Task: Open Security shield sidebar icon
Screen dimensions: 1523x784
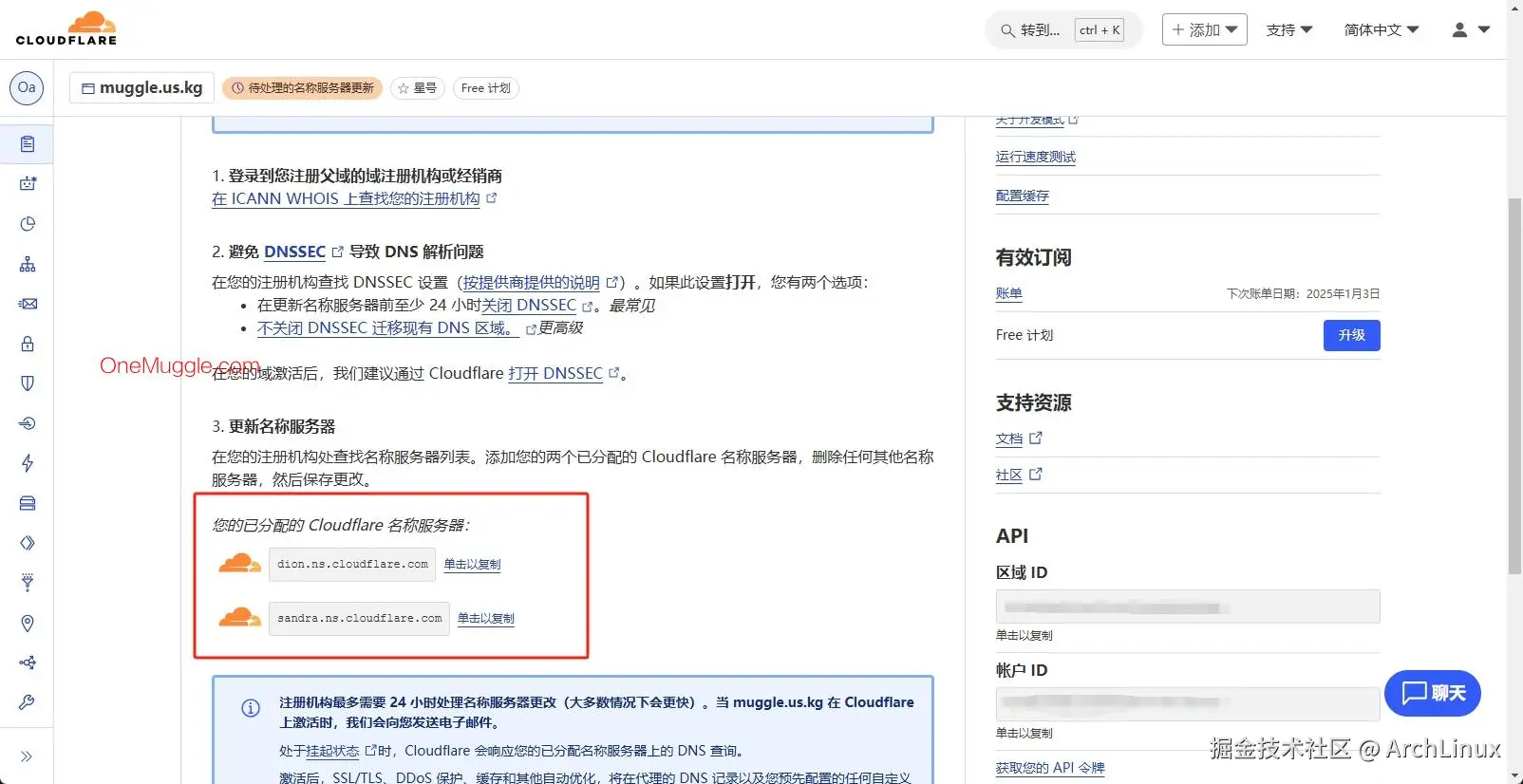Action: [28, 383]
